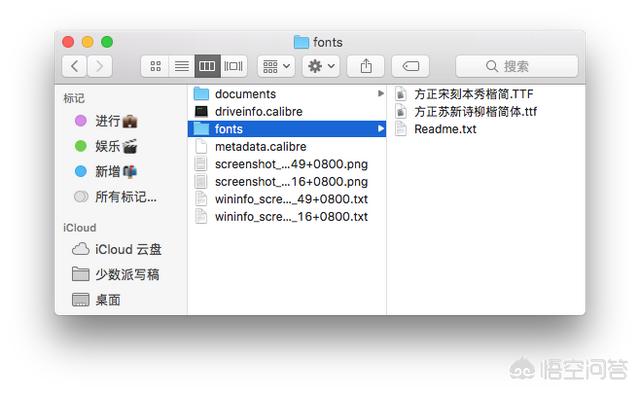Expand the documents folder arrow
This screenshot has height=393, width=640.
[380, 94]
